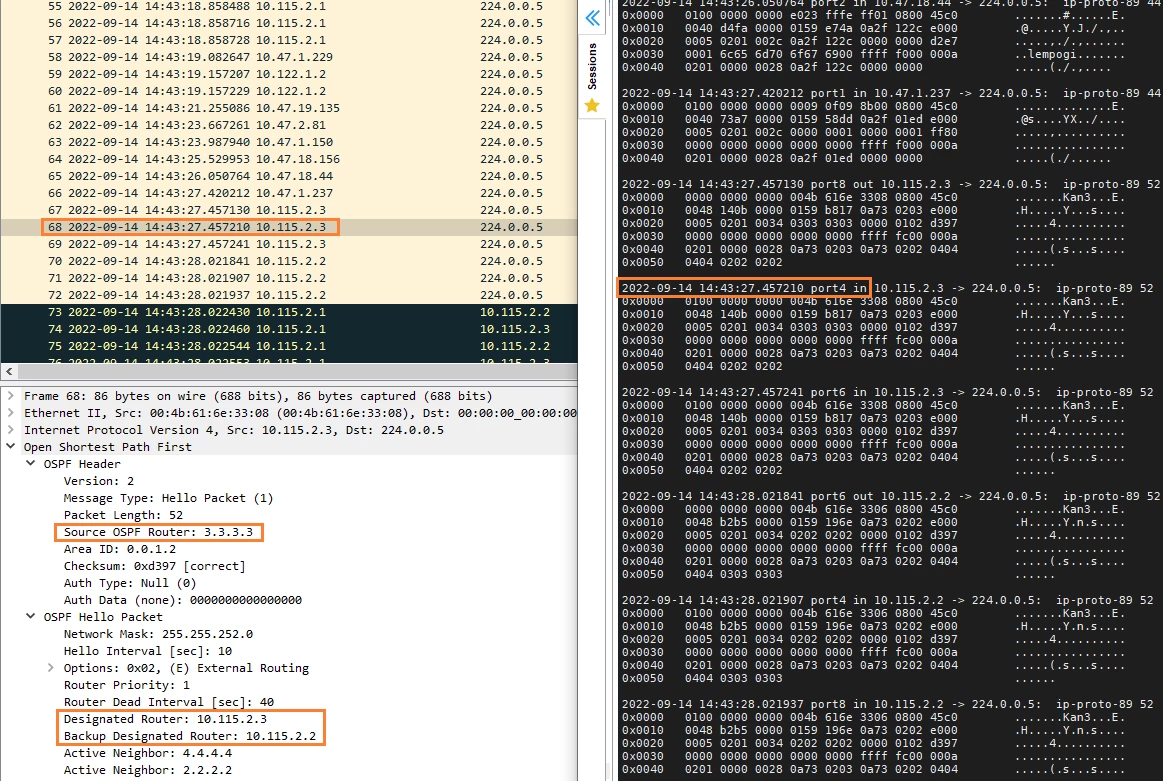Screen dimensions: 1163x781
Task: Select packet 73 destined to 10.115.2.2
Action: [x=289, y=313]
